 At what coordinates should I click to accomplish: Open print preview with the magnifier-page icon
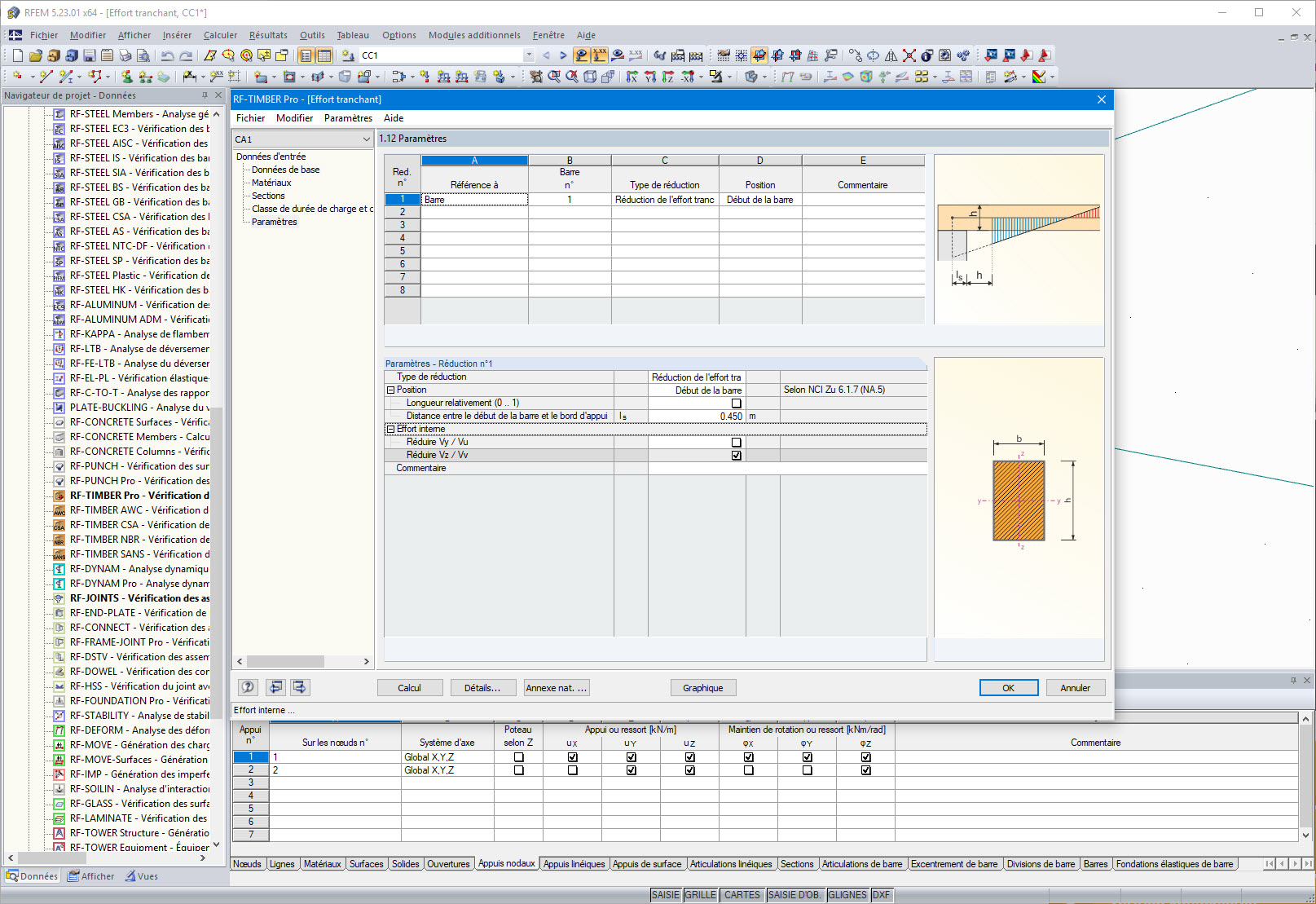tap(143, 55)
